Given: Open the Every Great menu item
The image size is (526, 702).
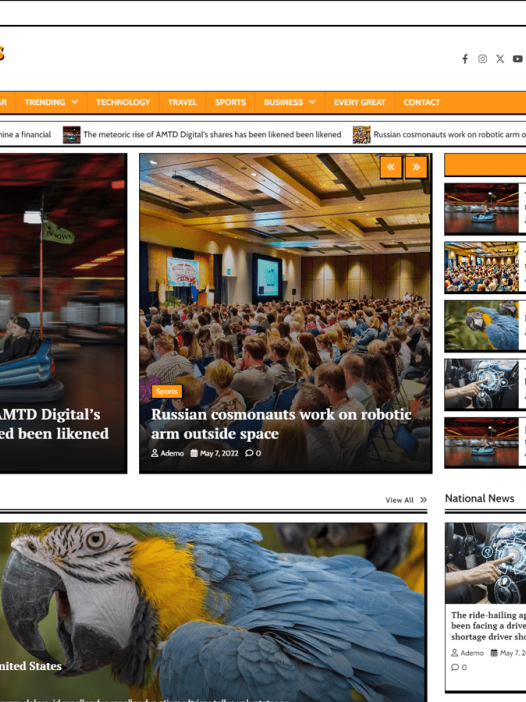Looking at the screenshot, I should [x=359, y=102].
